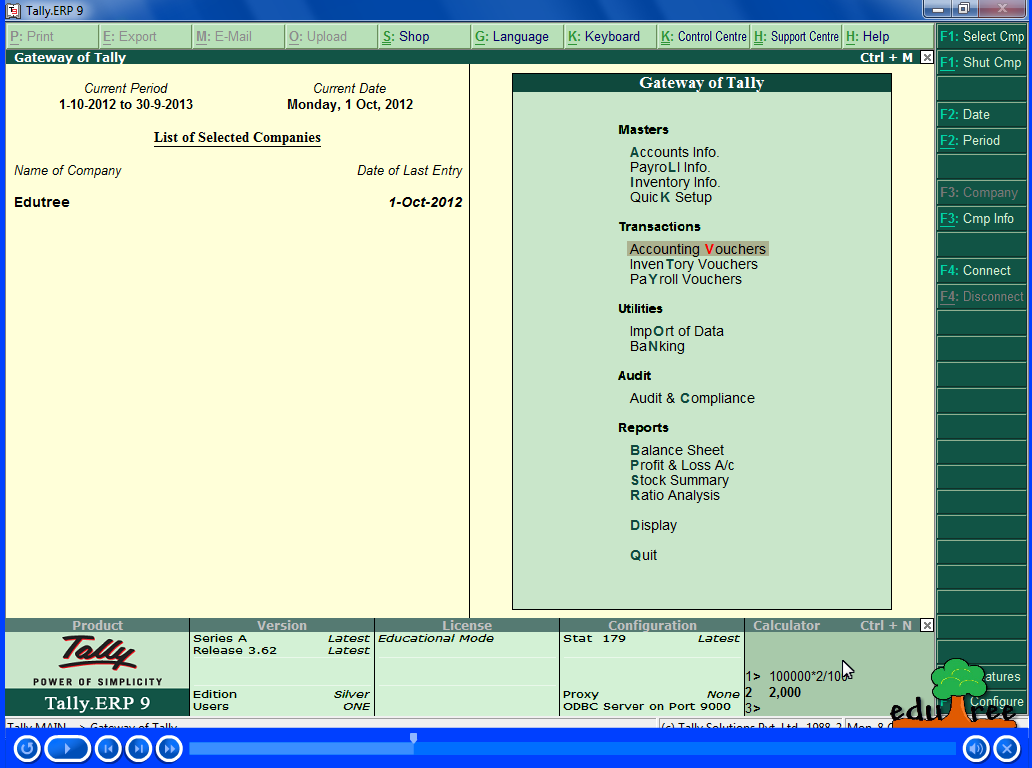
Task: Select PayroLl Info. under Masters
Action: (670, 167)
